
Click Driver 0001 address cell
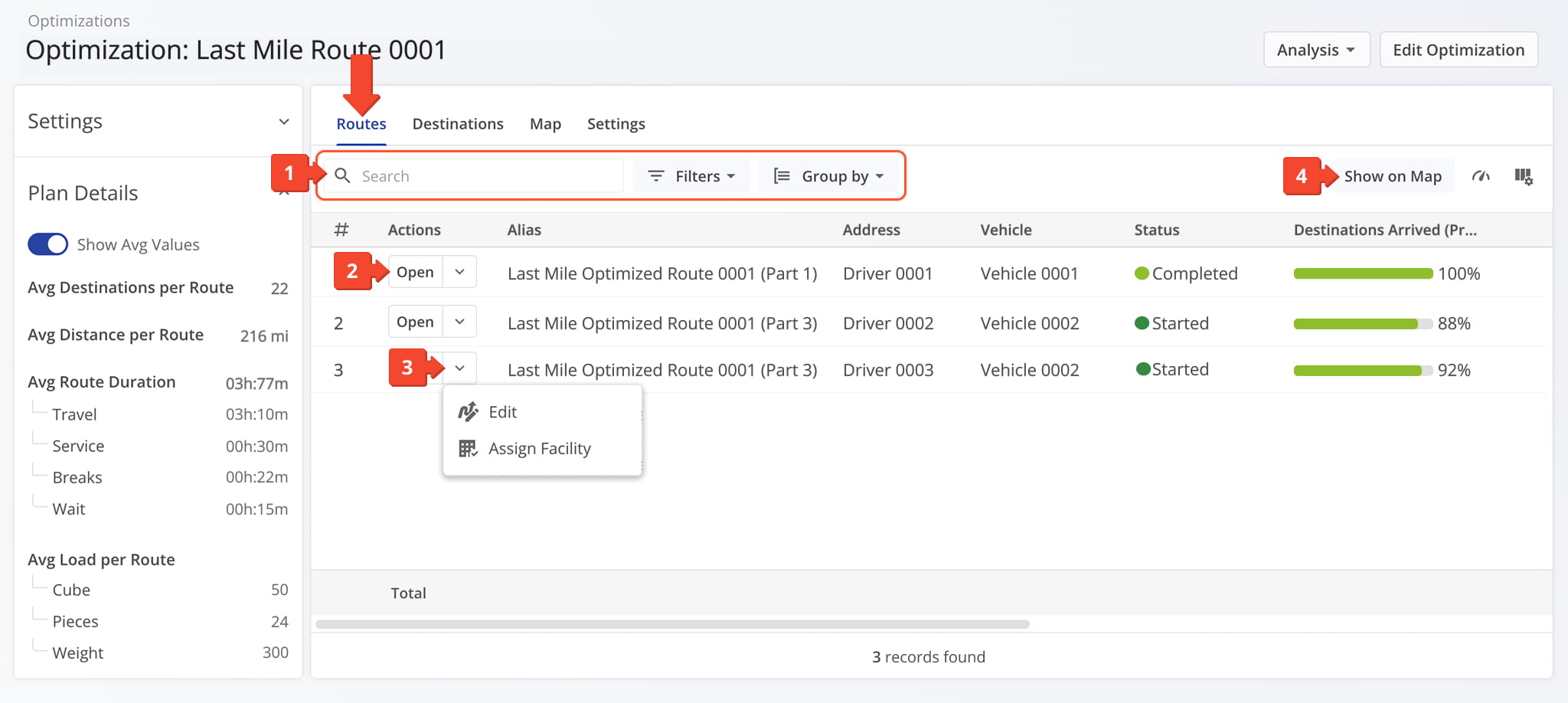(887, 273)
